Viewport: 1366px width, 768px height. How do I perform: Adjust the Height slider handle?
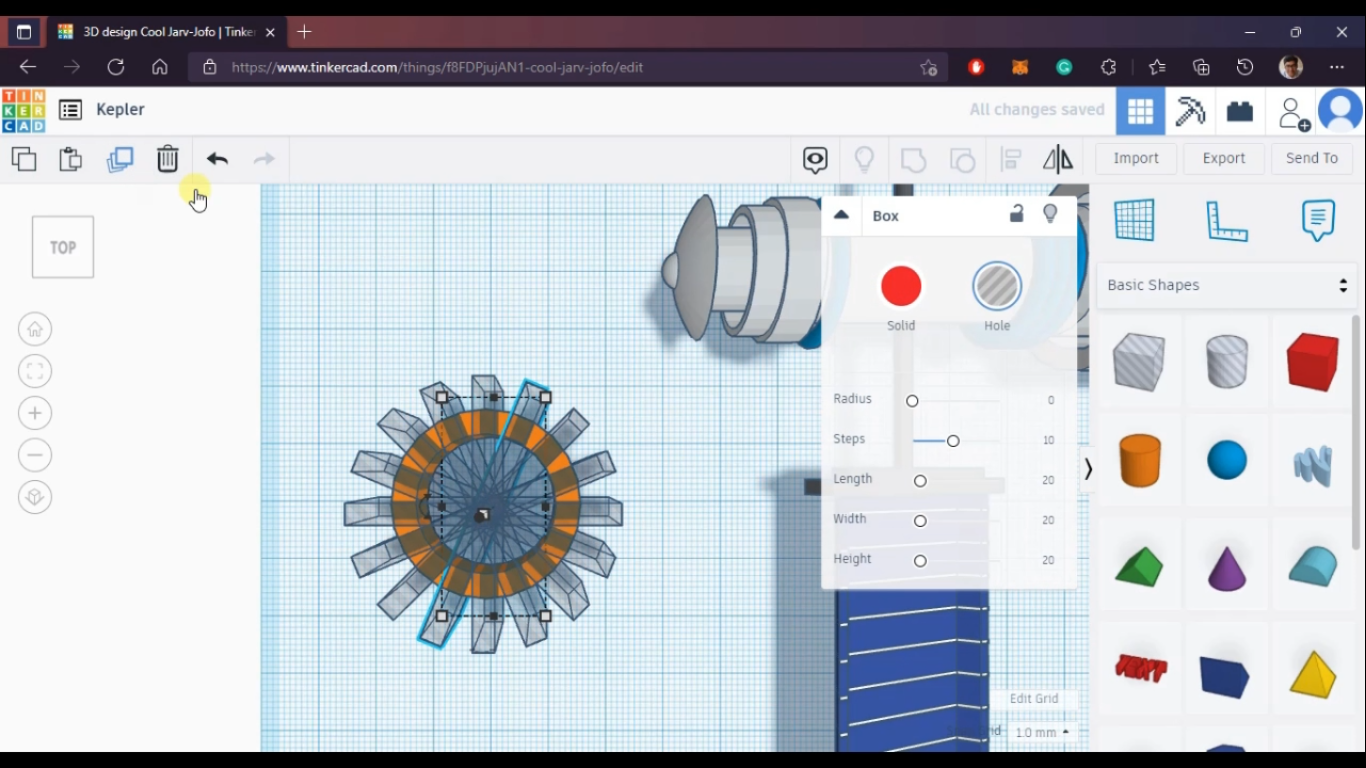920,561
